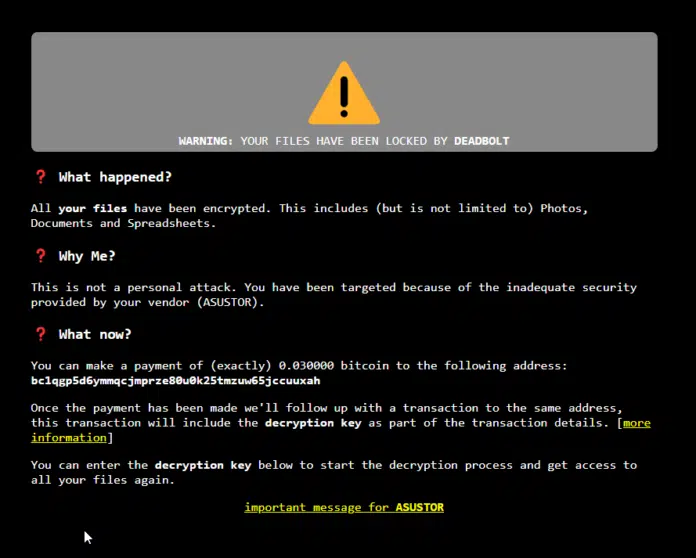Click the red question mark beside What happened?
The height and width of the screenshot is (558, 696).
(41, 177)
